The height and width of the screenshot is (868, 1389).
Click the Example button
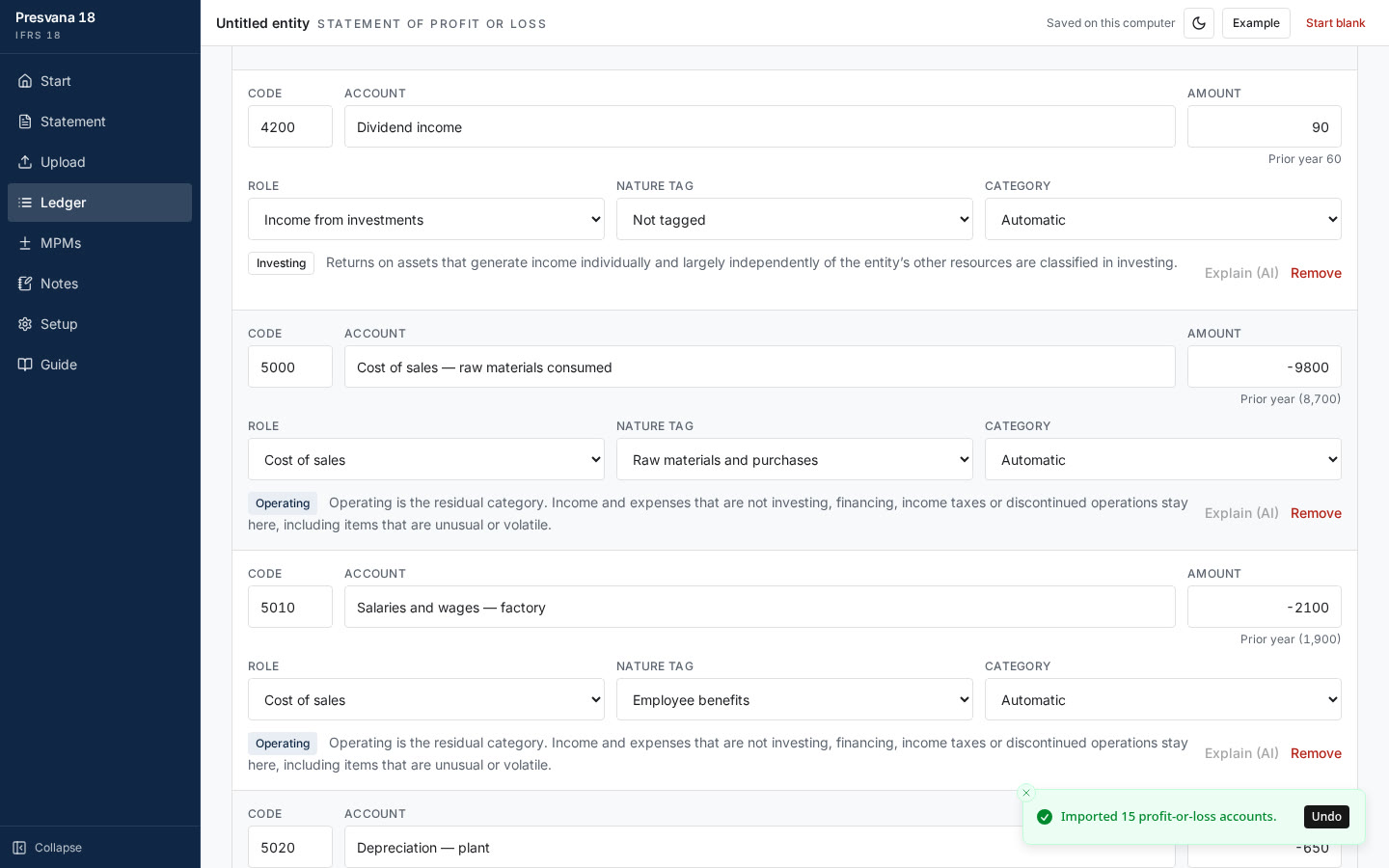pyautogui.click(x=1256, y=23)
